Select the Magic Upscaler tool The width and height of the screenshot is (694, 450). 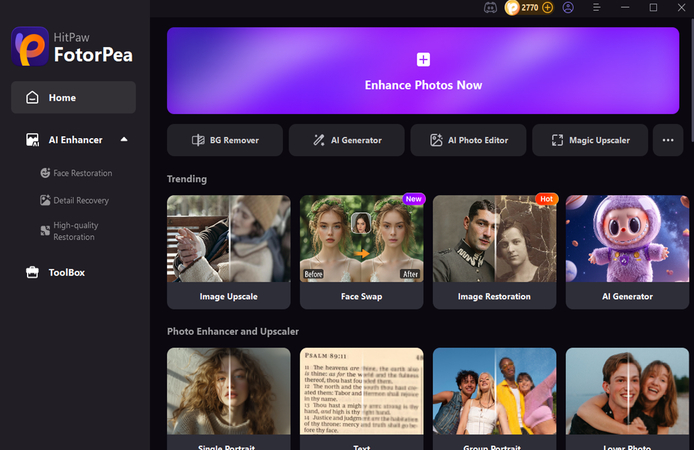pos(590,140)
